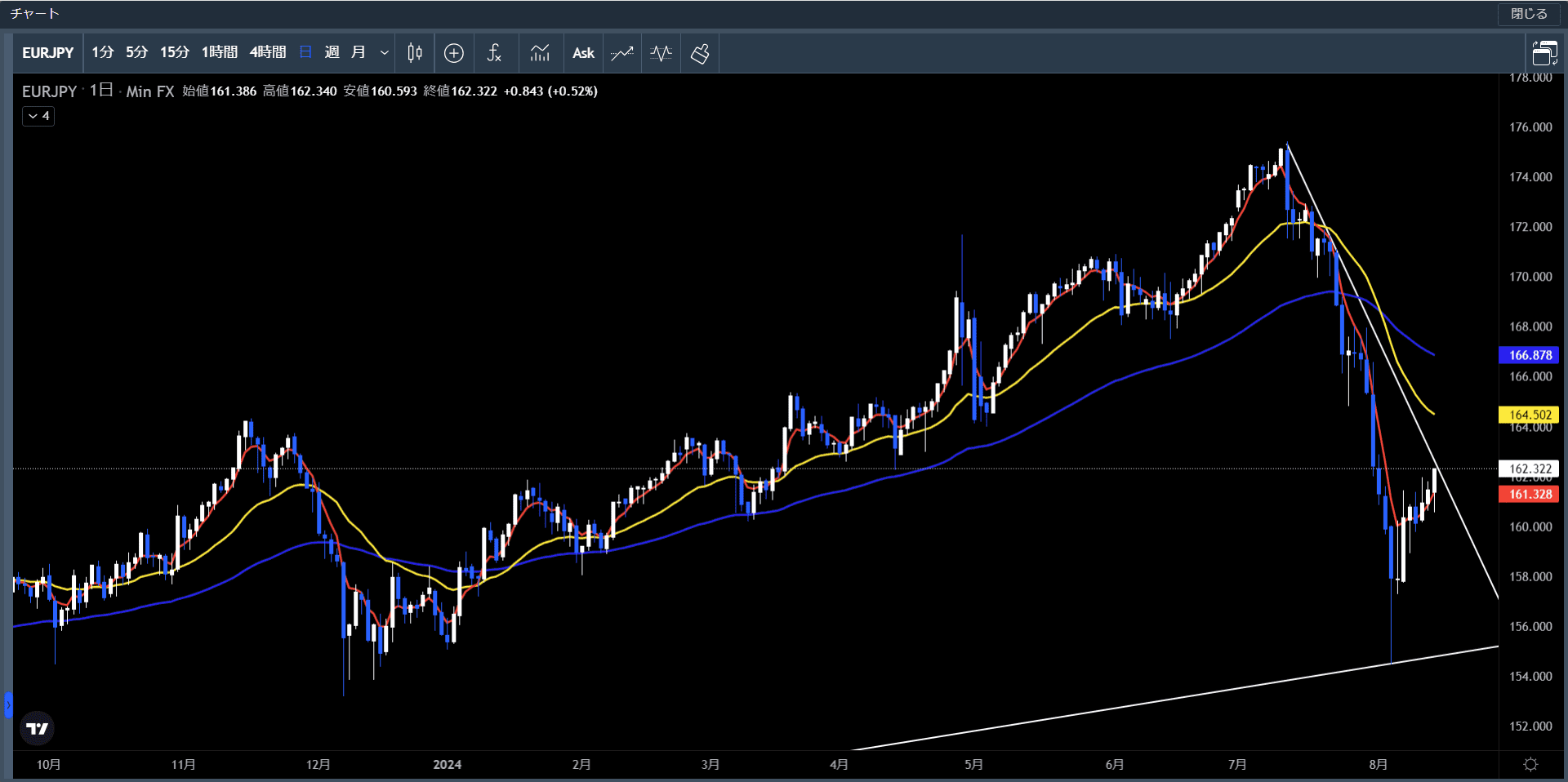Open the candlestick chart style menu
The width and height of the screenshot is (1568, 782).
coord(415,53)
